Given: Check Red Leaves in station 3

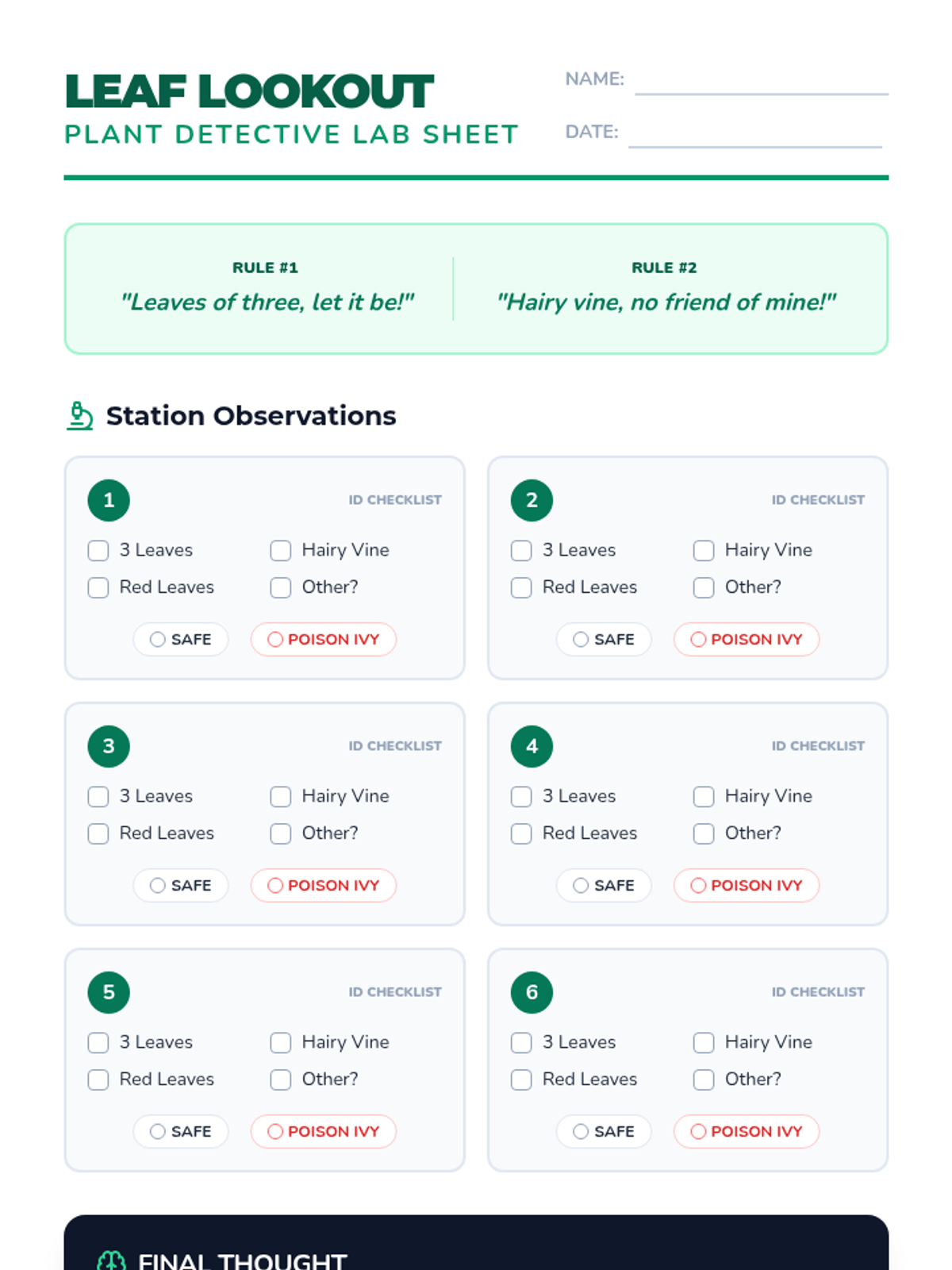Looking at the screenshot, I should (98, 834).
